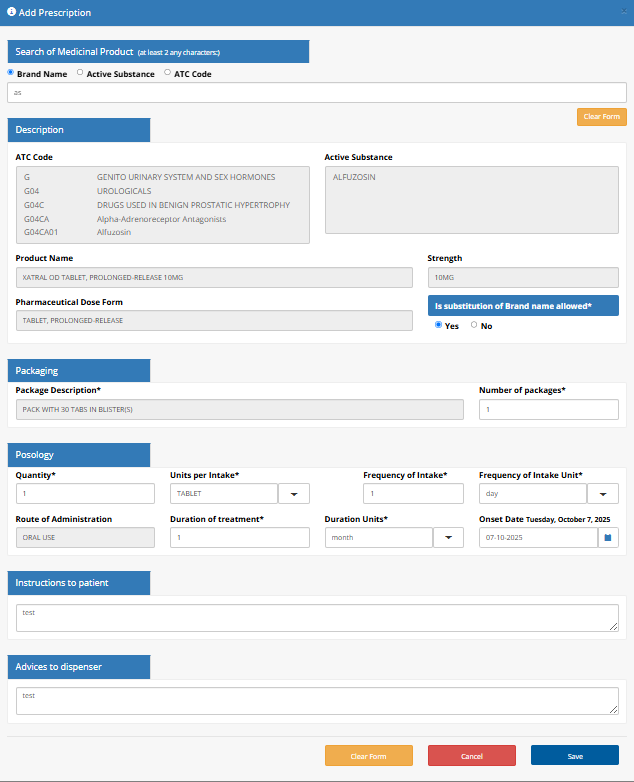634x782 pixels.
Task: Click the info icon beside Add Prescription
Action: (11, 13)
